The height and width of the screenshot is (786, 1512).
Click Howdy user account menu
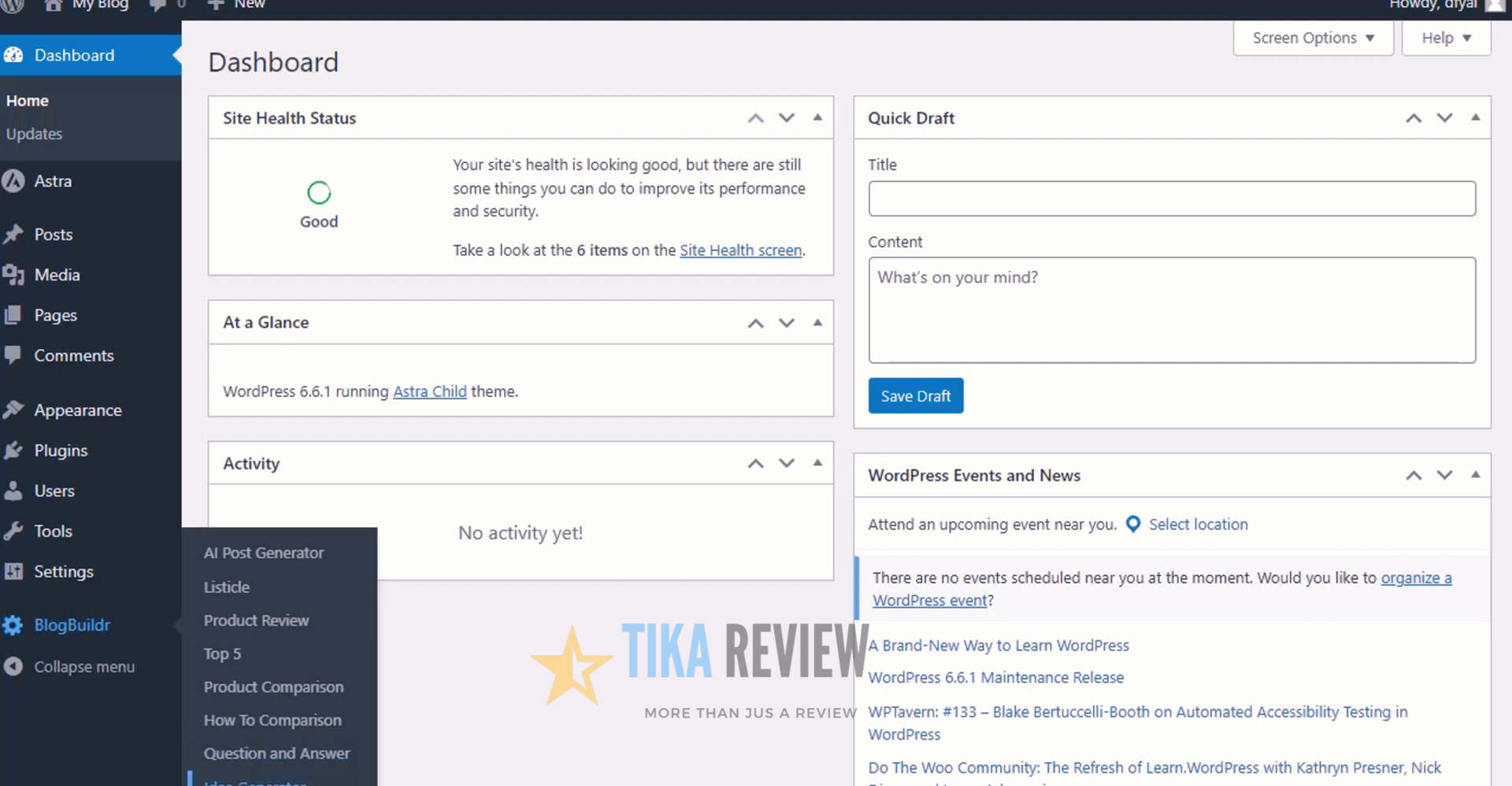pos(1447,5)
